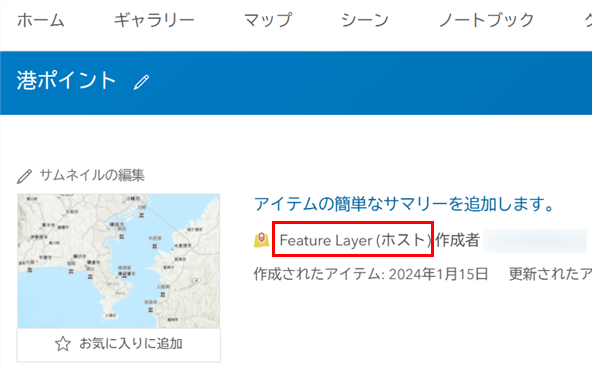Viewport: 592px width, 369px height.
Task: Select マップ in the navigation bar
Action: click(268, 20)
